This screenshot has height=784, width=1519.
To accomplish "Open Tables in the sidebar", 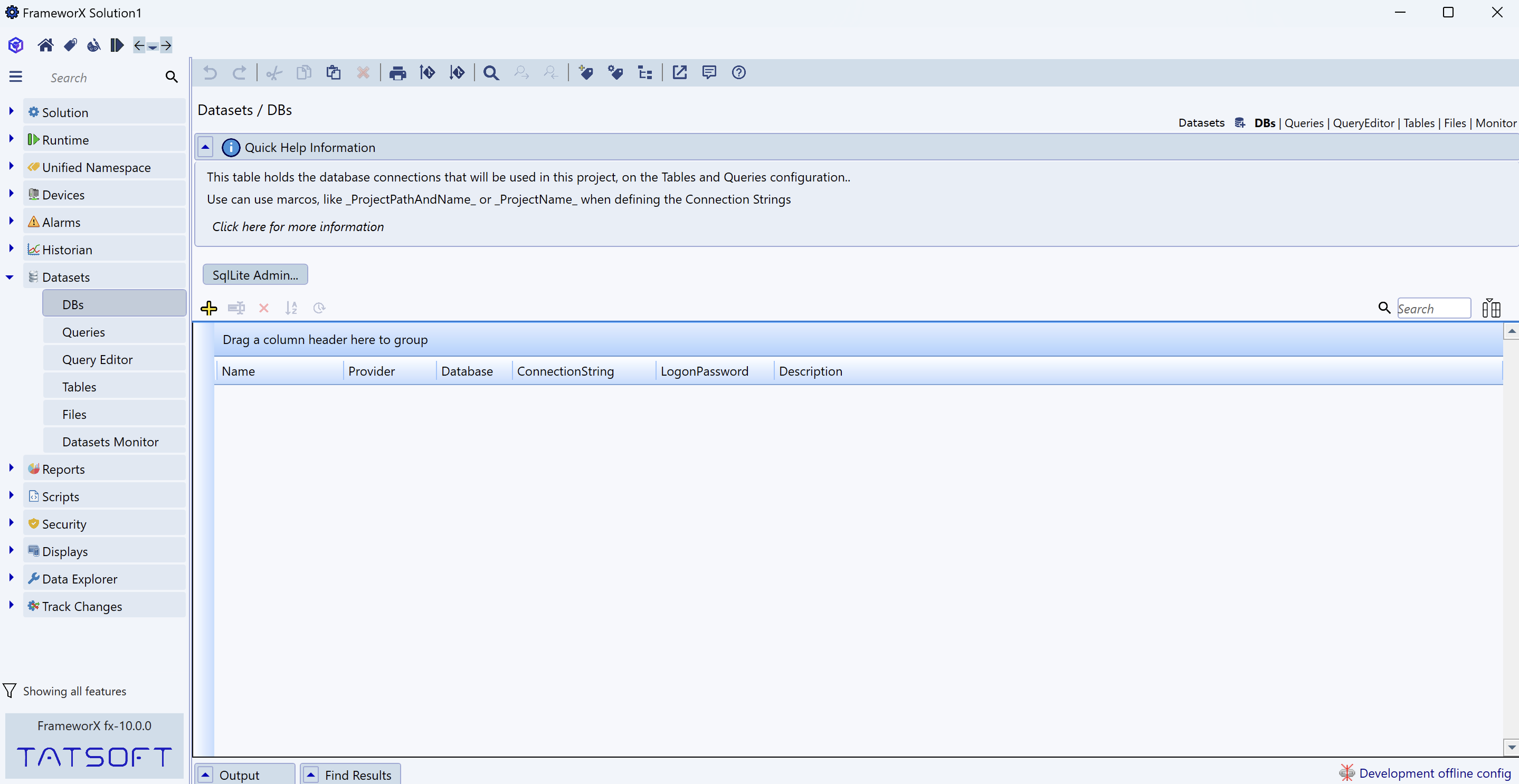I will 115,387.
